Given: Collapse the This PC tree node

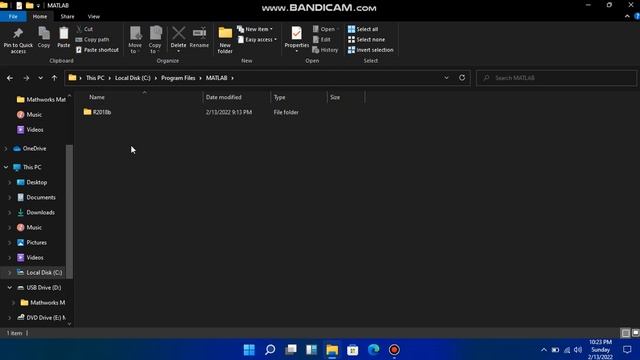Looking at the screenshot, I should (x=6, y=167).
